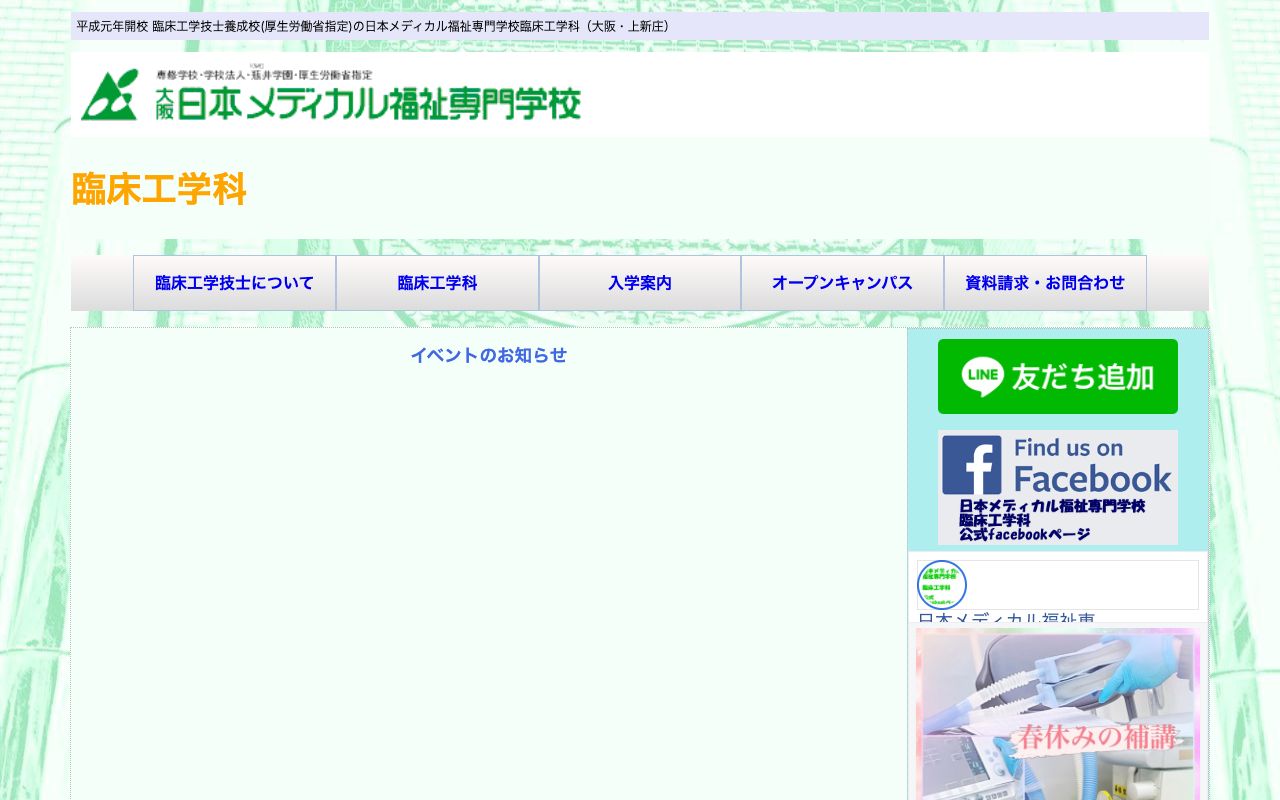This screenshot has height=800, width=1280.
Task: Click the LINE icon in the friend-add button
Action: [x=983, y=376]
